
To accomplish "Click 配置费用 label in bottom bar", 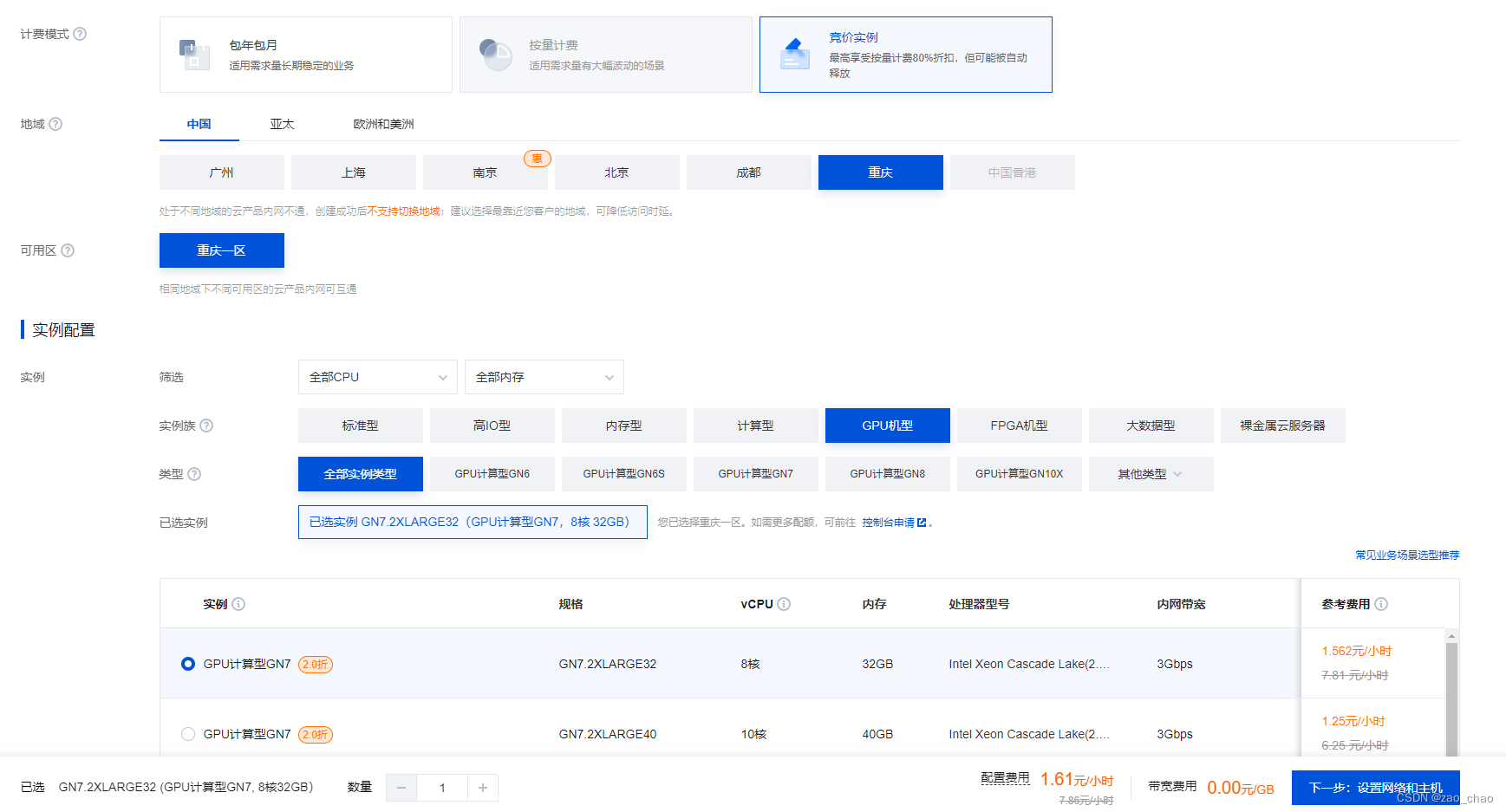I will tap(1006, 777).
